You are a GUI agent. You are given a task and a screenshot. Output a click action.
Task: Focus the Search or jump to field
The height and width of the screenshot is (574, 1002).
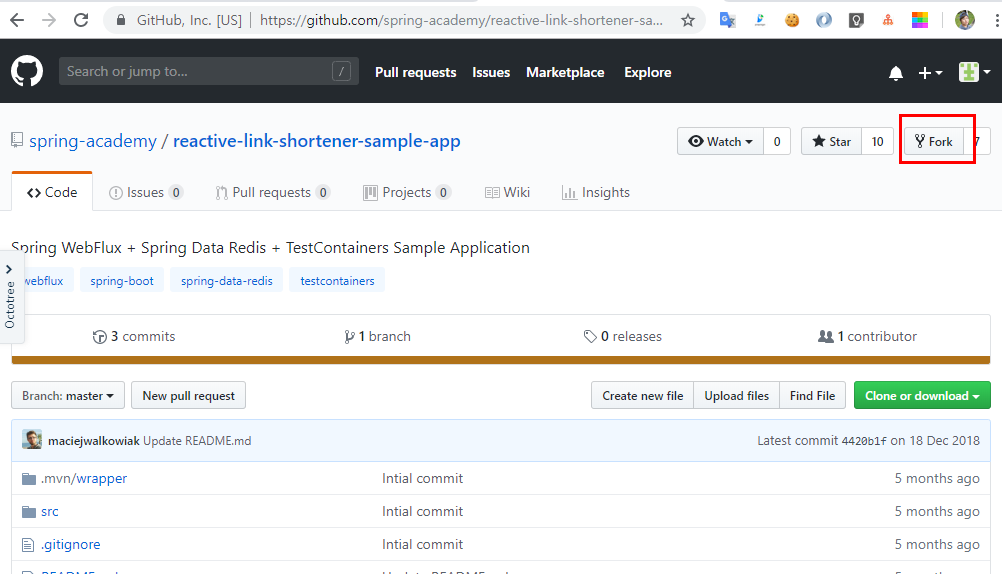click(x=195, y=71)
